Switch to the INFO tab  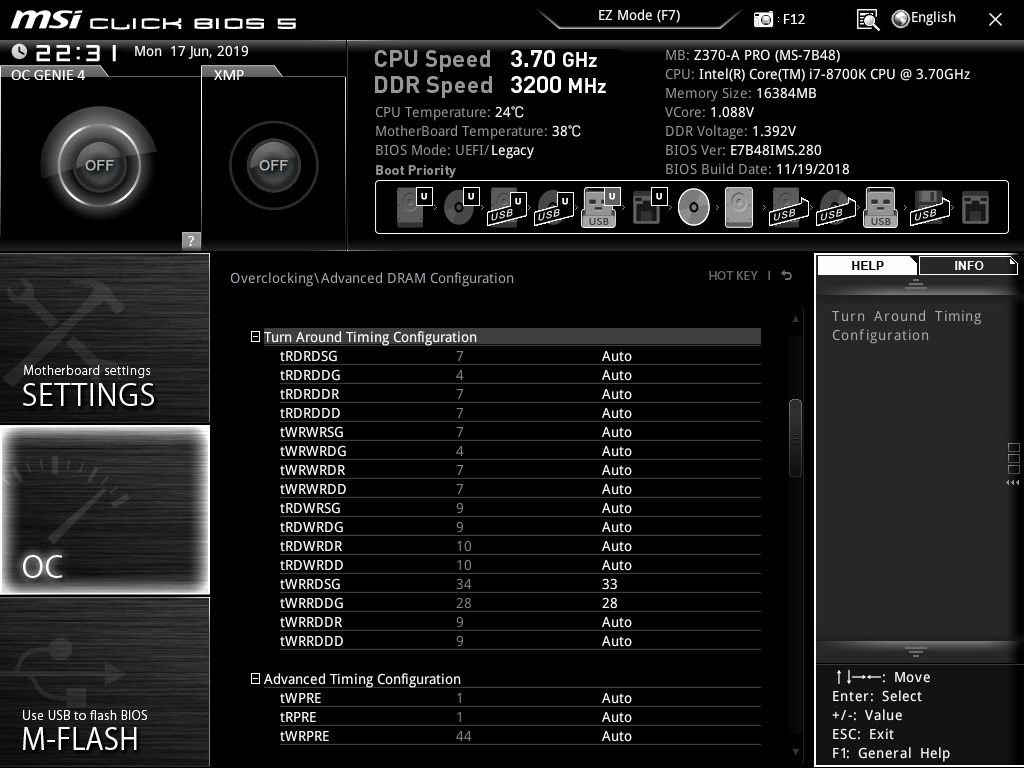click(x=968, y=265)
